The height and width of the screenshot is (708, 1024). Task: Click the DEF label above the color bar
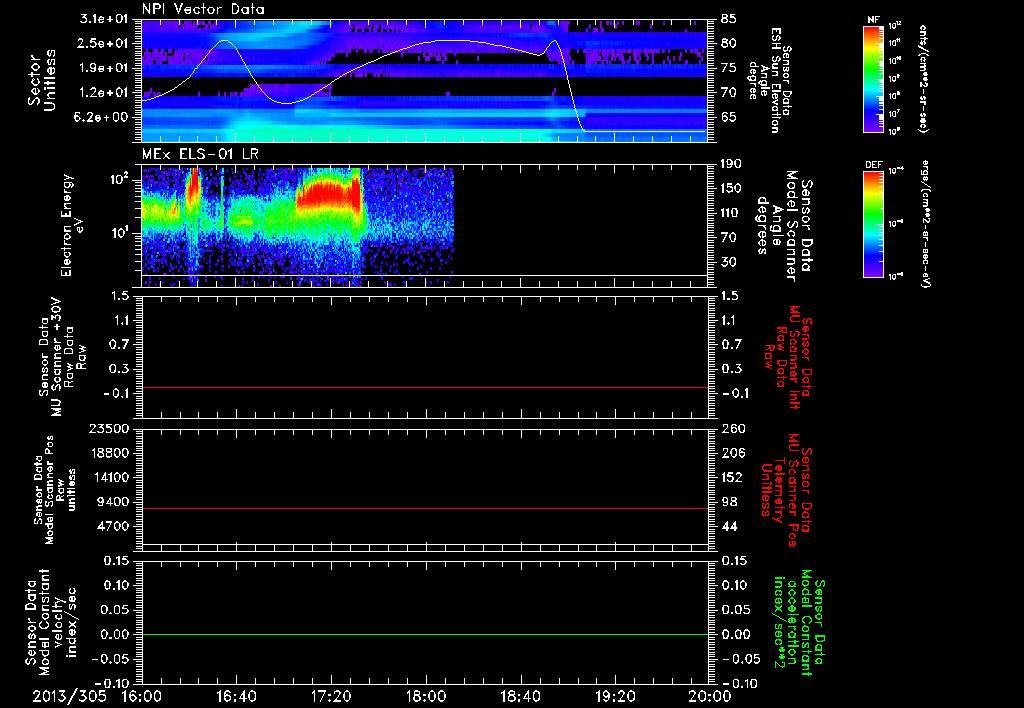[874, 165]
